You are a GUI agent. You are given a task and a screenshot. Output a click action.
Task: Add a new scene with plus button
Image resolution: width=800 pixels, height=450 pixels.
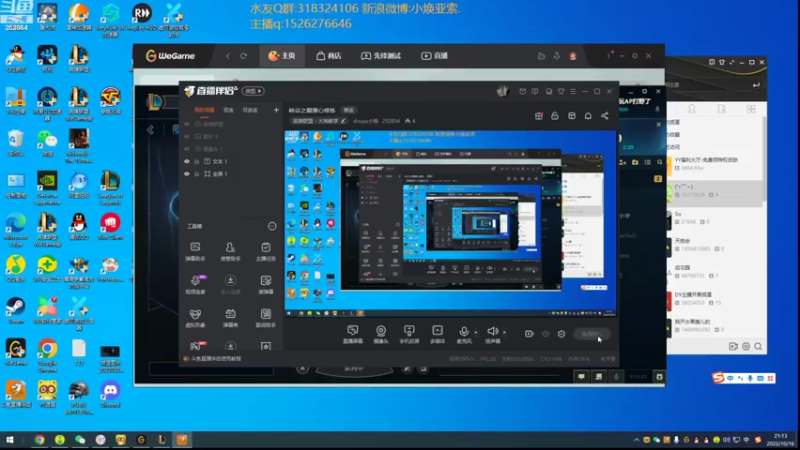(x=276, y=110)
